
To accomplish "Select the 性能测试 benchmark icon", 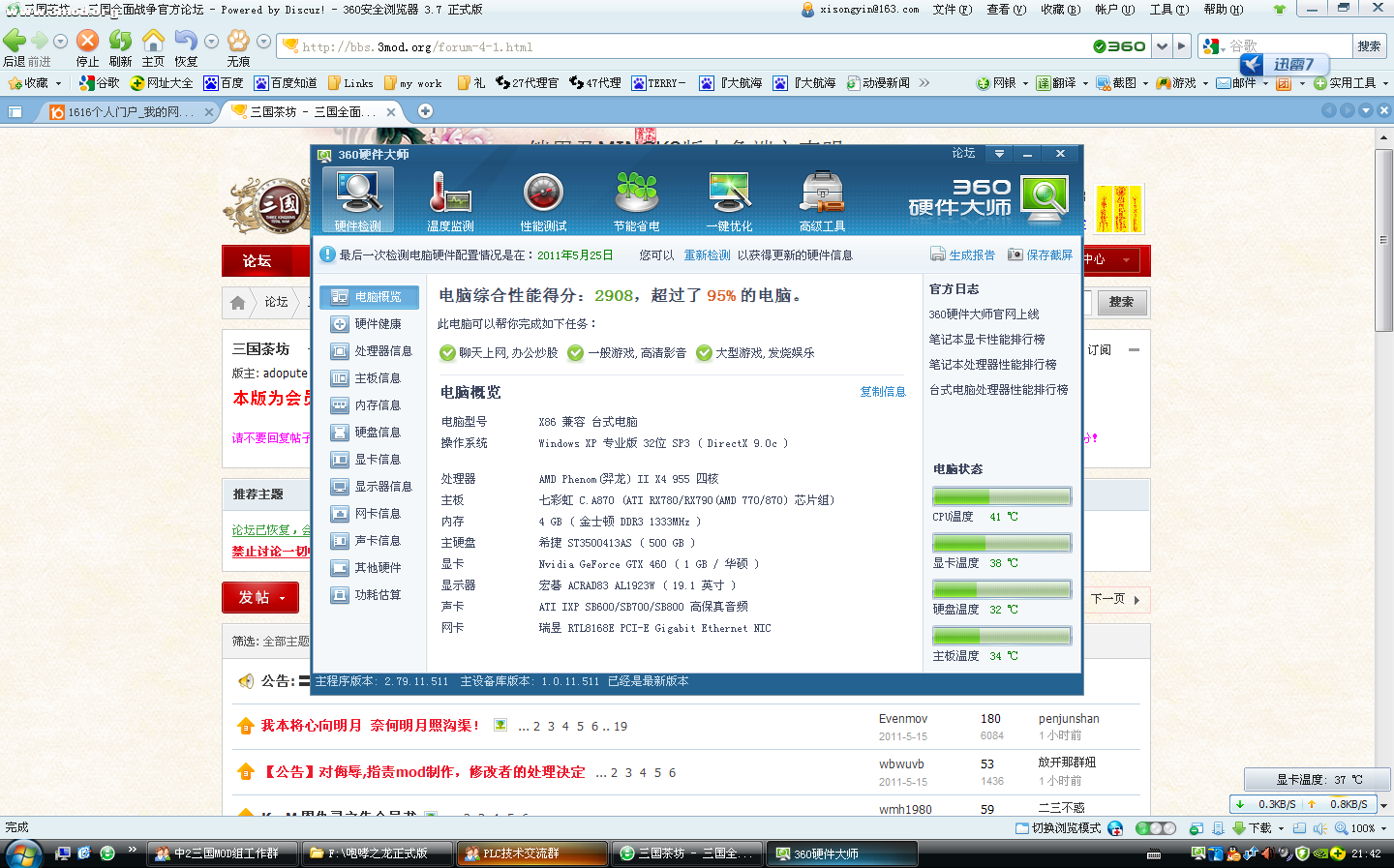I will [543, 200].
